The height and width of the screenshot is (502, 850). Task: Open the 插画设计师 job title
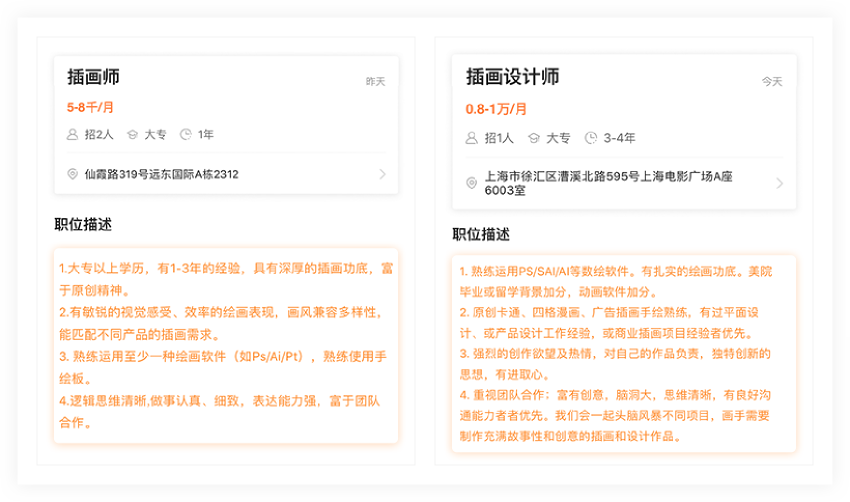[x=512, y=77]
